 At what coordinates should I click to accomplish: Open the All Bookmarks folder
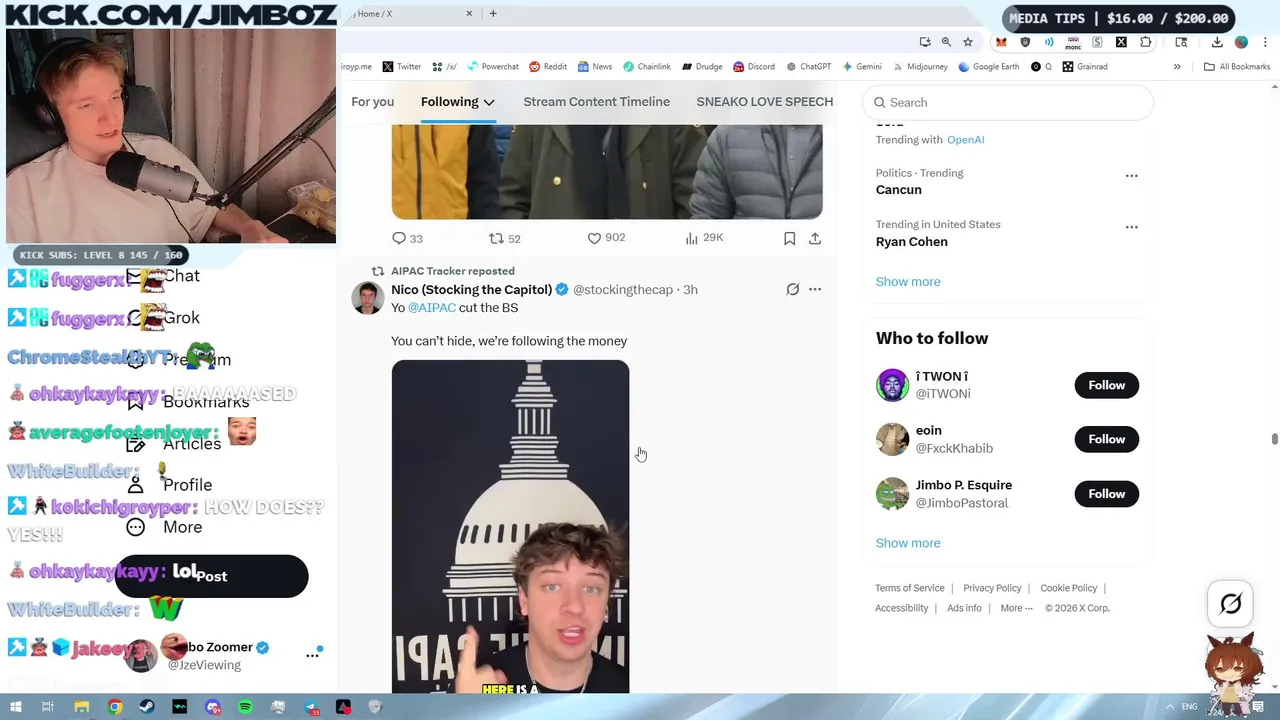click(x=1237, y=67)
